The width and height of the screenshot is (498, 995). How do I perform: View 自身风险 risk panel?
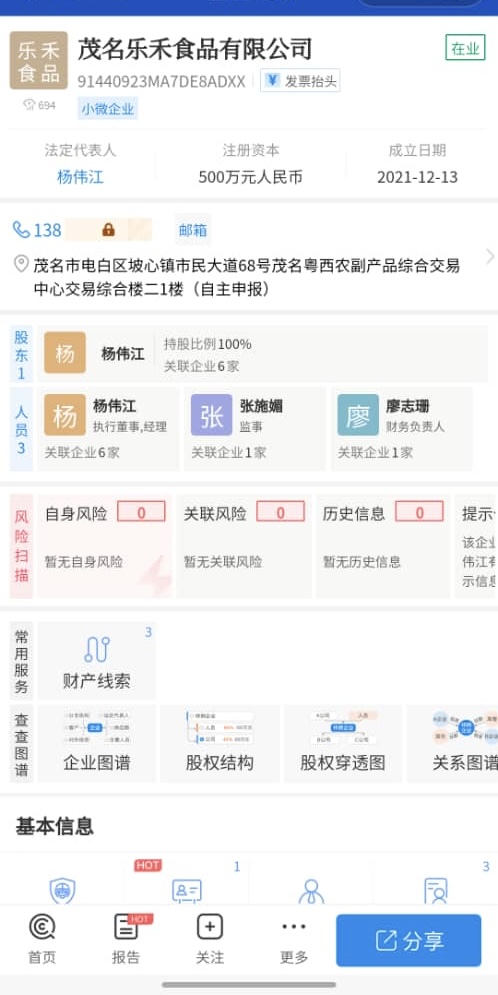click(105, 546)
